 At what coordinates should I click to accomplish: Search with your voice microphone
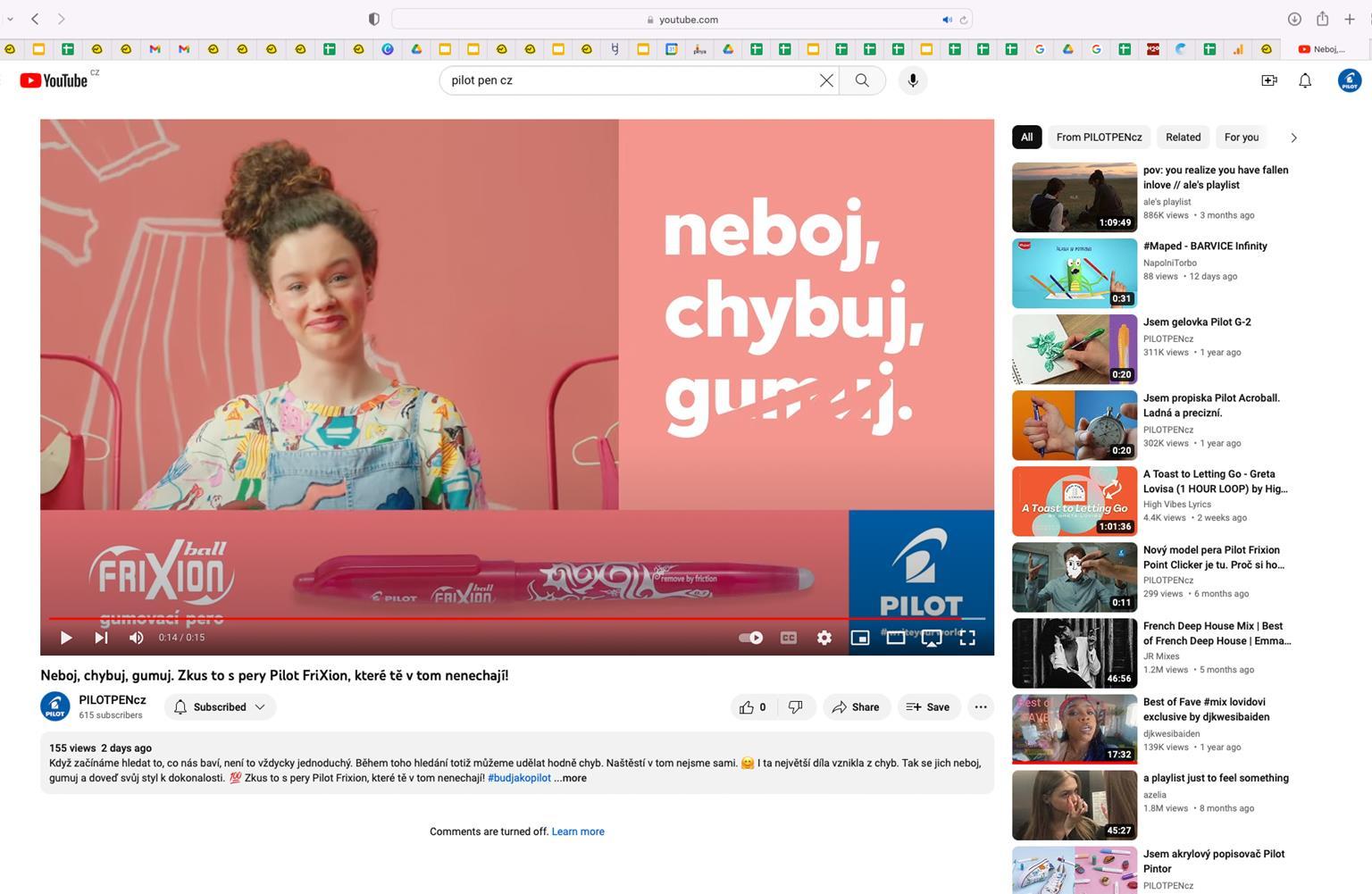point(913,80)
